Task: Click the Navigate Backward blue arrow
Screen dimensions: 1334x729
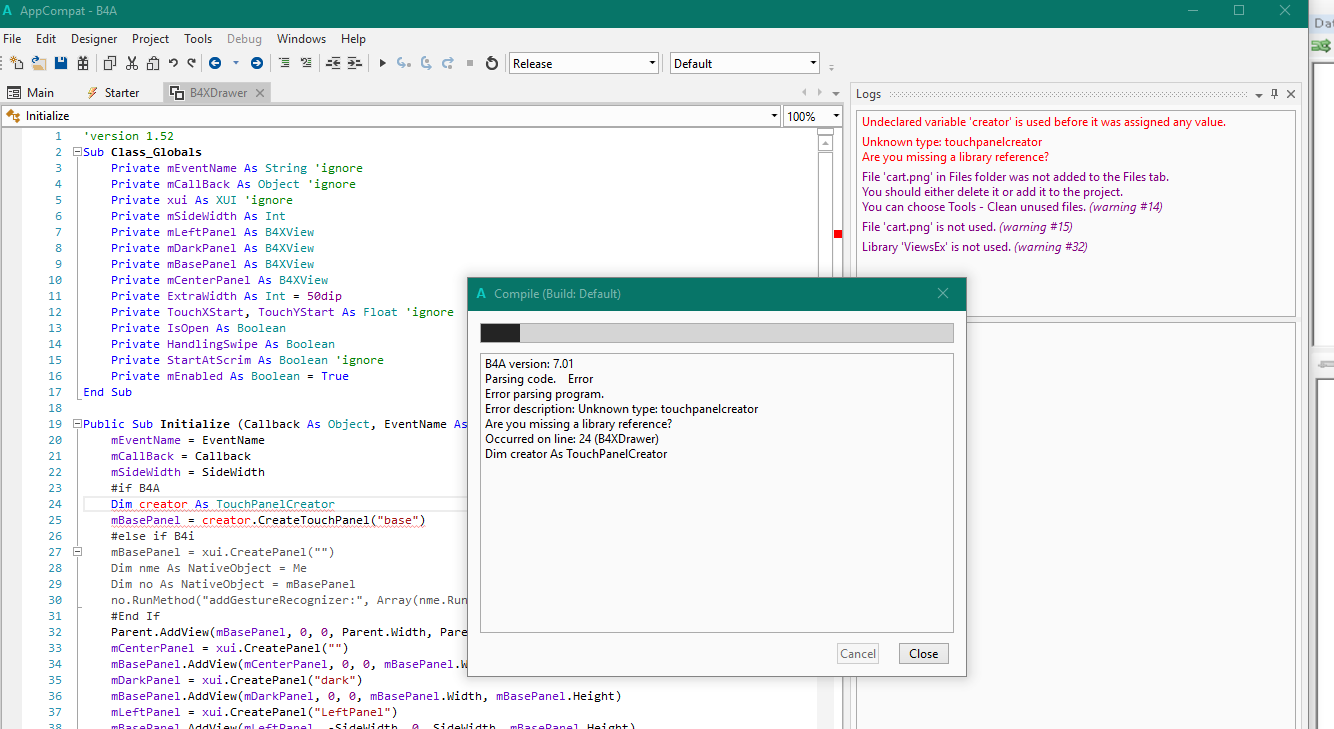Action: click(x=215, y=63)
